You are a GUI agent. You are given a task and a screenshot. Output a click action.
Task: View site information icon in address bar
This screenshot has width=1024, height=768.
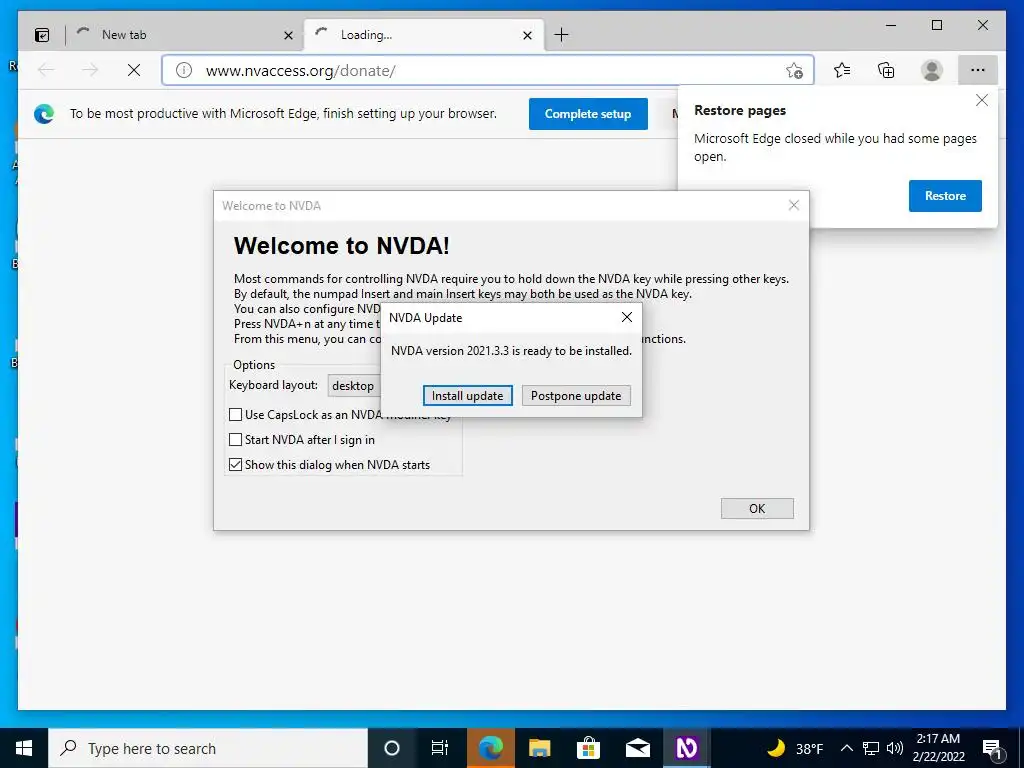click(x=184, y=70)
